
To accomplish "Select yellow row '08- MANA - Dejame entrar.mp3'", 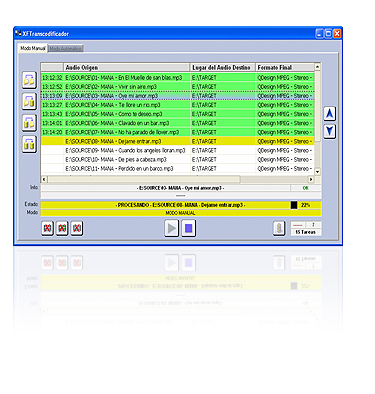I will point(177,141).
